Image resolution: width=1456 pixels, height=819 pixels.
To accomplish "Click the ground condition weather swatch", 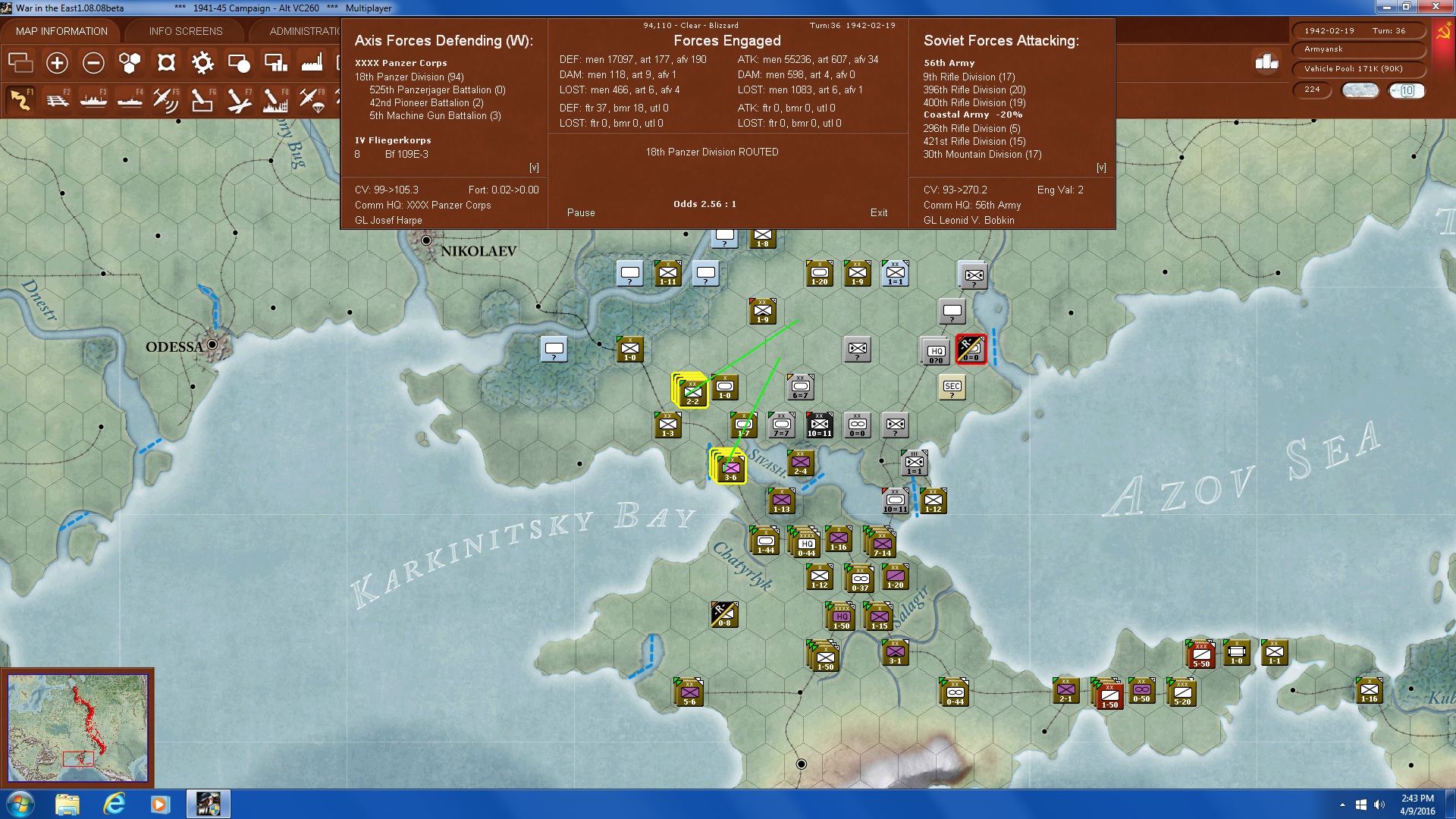I will click(x=1360, y=90).
